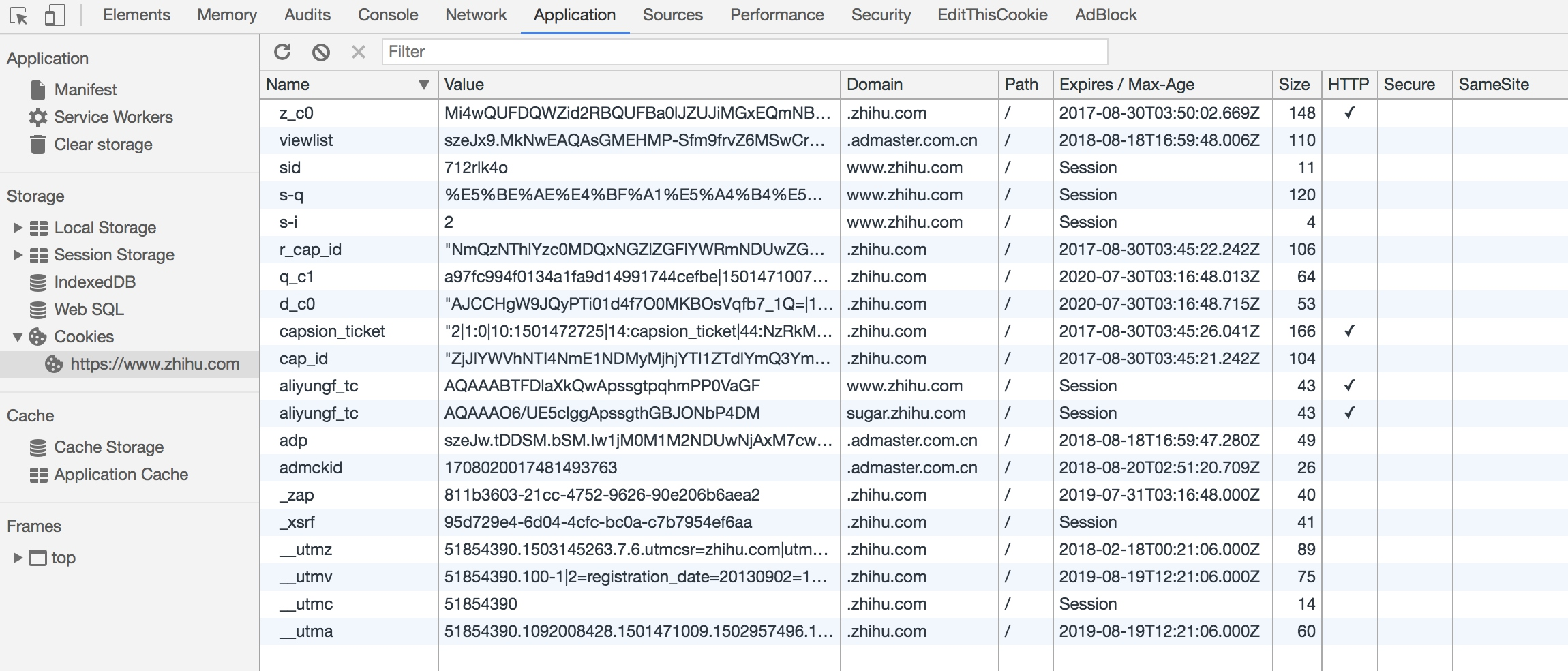Click the Session Storage grid icon
Screen dimensions: 1568x671
pyautogui.click(x=39, y=255)
